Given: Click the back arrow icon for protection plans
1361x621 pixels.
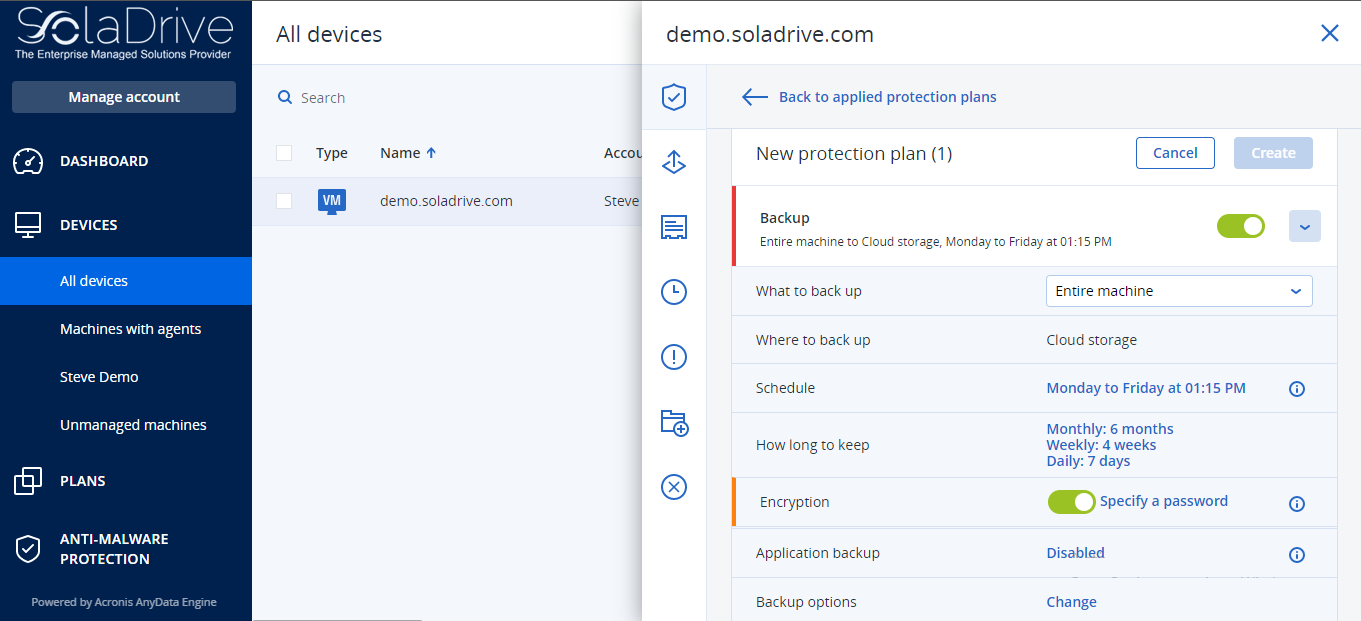Looking at the screenshot, I should click(755, 97).
